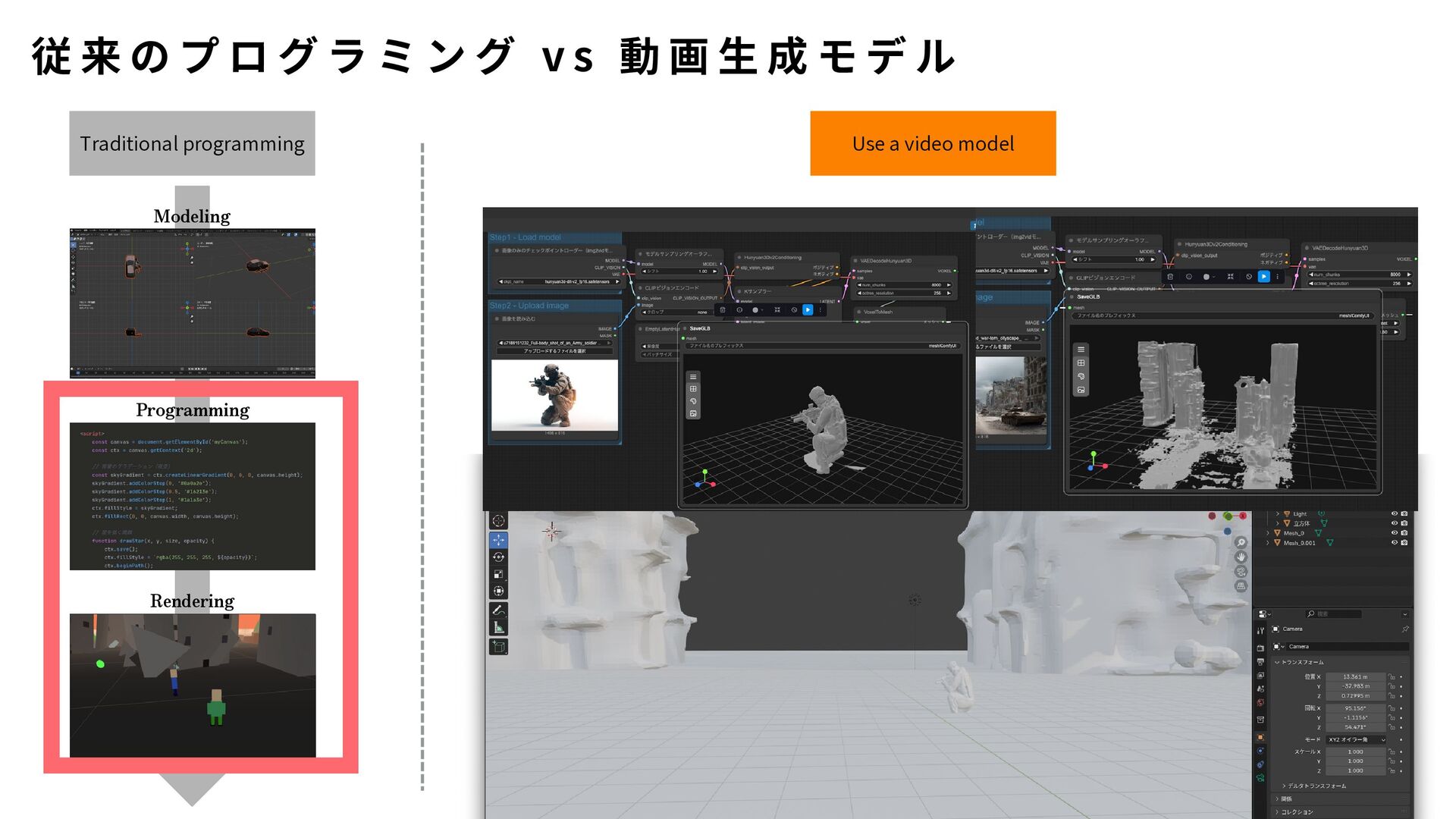Click the soldier image thumbnail in the Upload image node
Screen dimensions: 1456x819
click(554, 395)
